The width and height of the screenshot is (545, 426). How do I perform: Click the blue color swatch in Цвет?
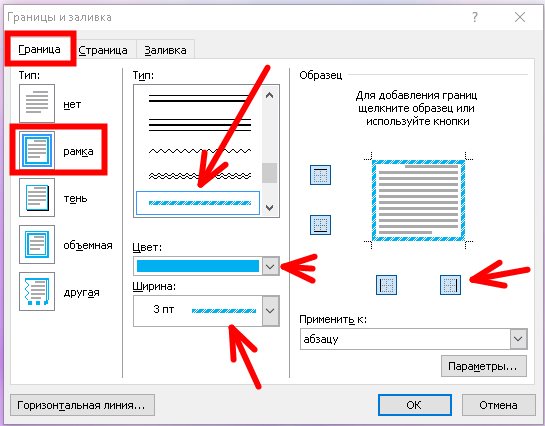pos(198,266)
